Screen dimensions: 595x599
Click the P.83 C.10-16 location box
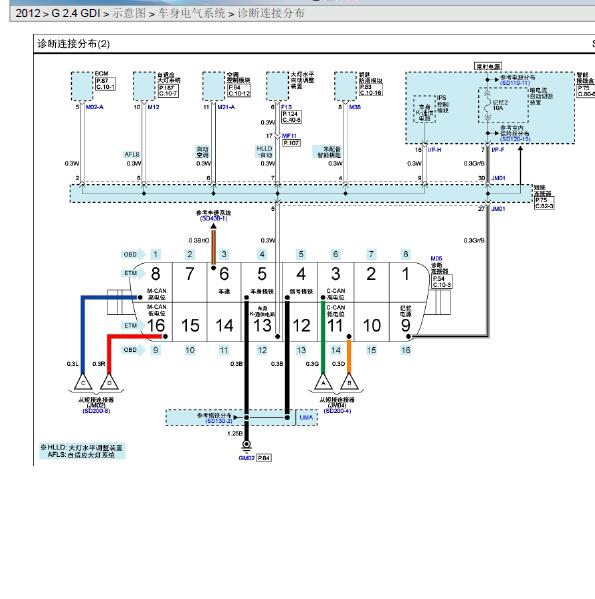371,90
